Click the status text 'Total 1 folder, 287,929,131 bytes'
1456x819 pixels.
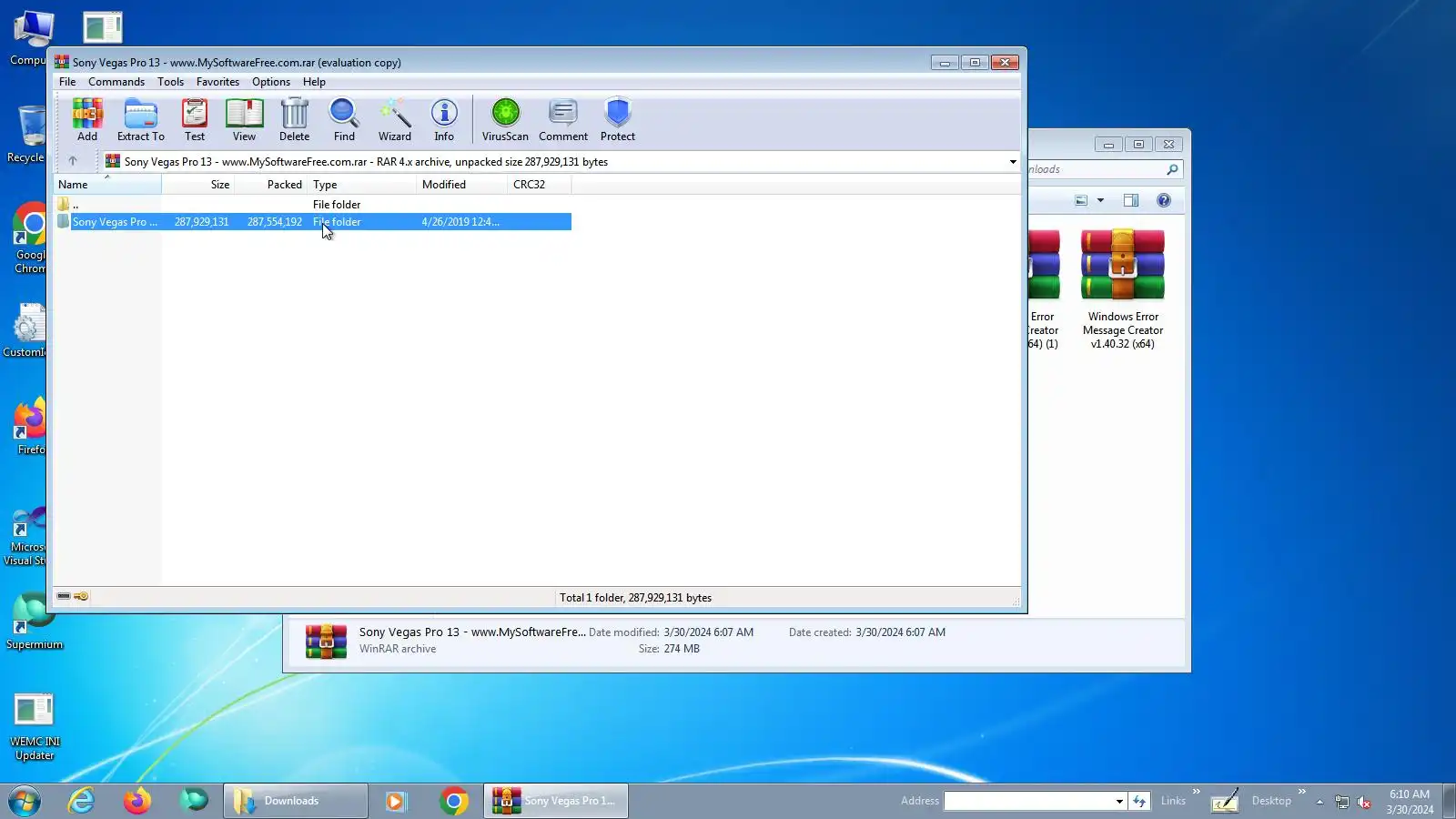(635, 598)
